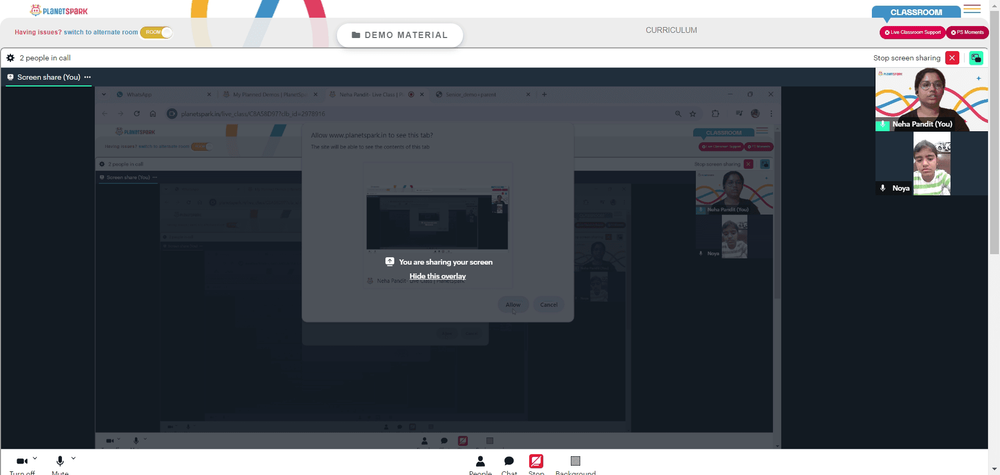Click the PlanetSpark logo

(59, 10)
